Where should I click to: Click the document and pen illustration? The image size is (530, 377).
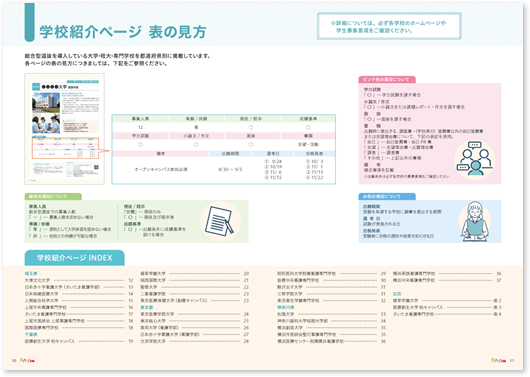click(x=219, y=221)
